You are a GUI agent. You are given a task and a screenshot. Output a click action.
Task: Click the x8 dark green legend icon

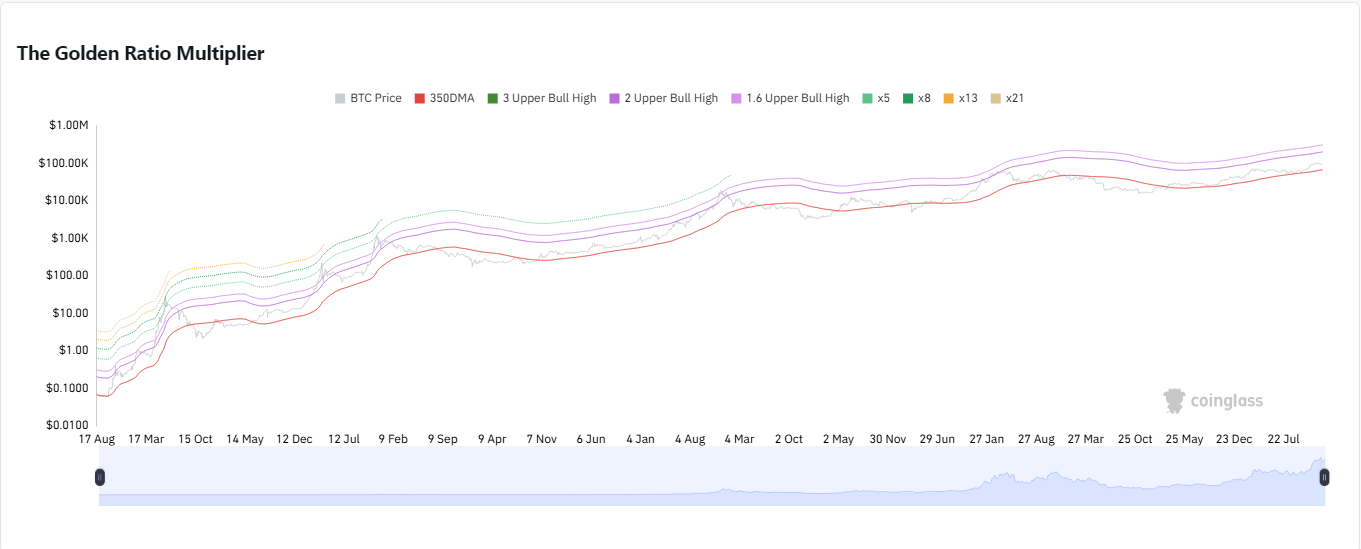pos(908,98)
